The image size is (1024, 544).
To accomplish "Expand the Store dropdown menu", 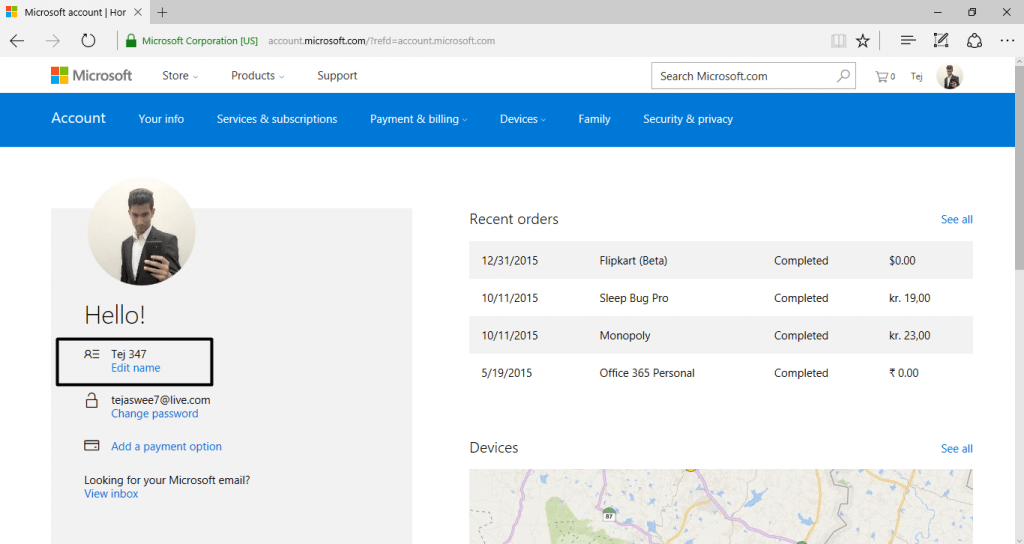I will click(180, 76).
